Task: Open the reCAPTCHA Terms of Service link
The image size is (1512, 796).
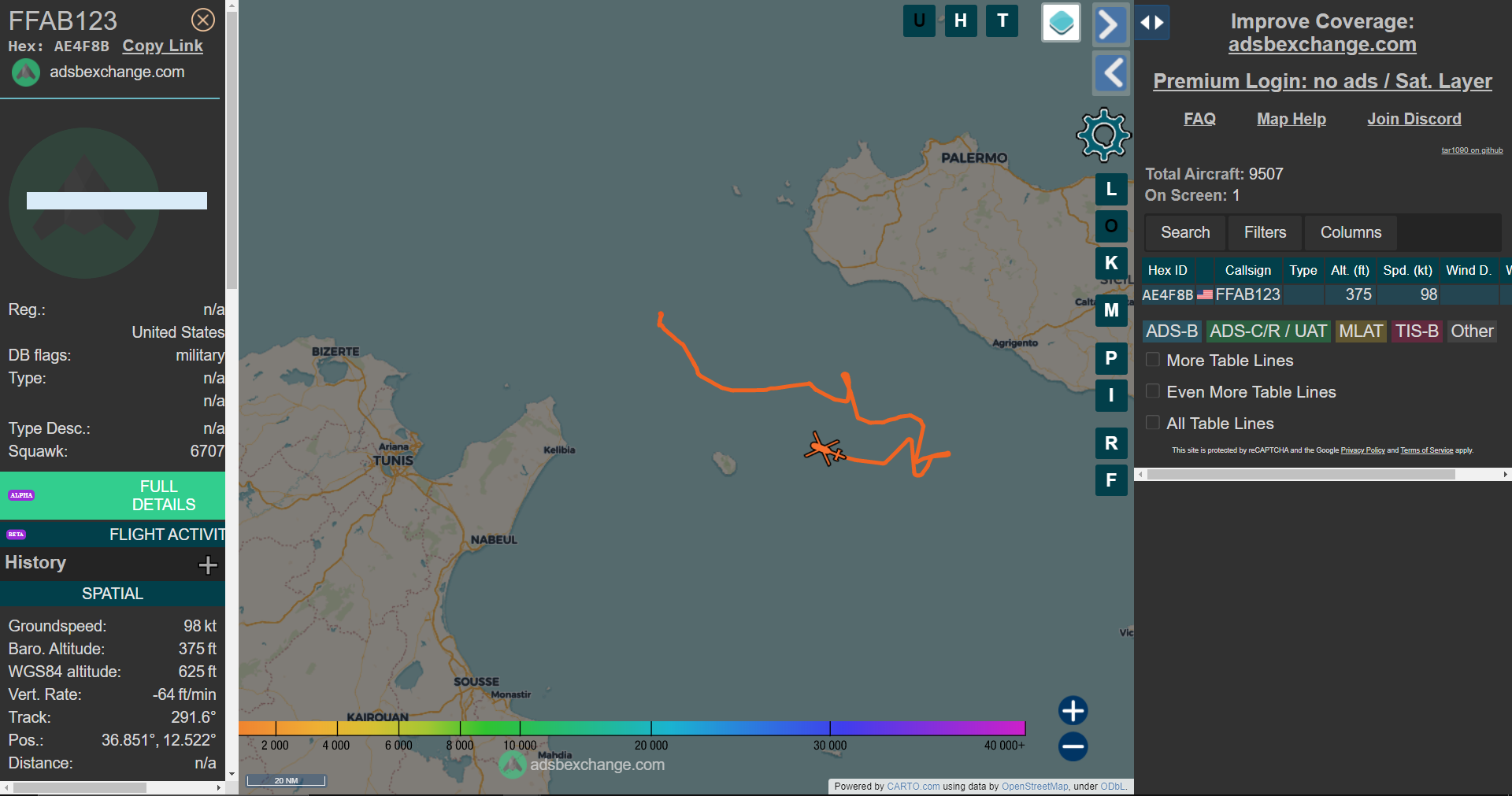Action: pos(1426,450)
